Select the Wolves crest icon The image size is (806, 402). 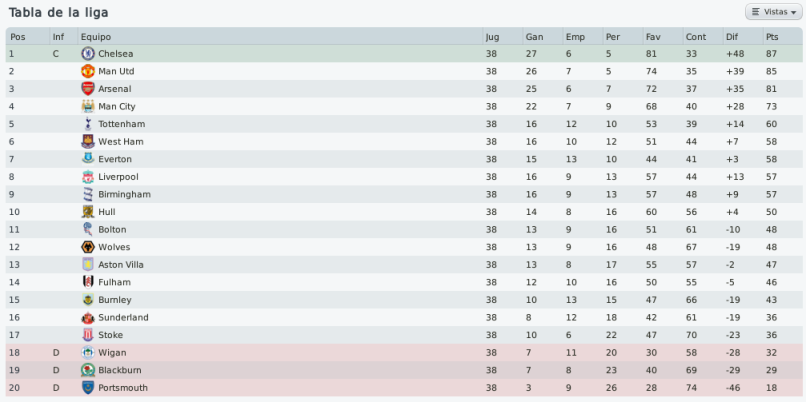[x=88, y=247]
